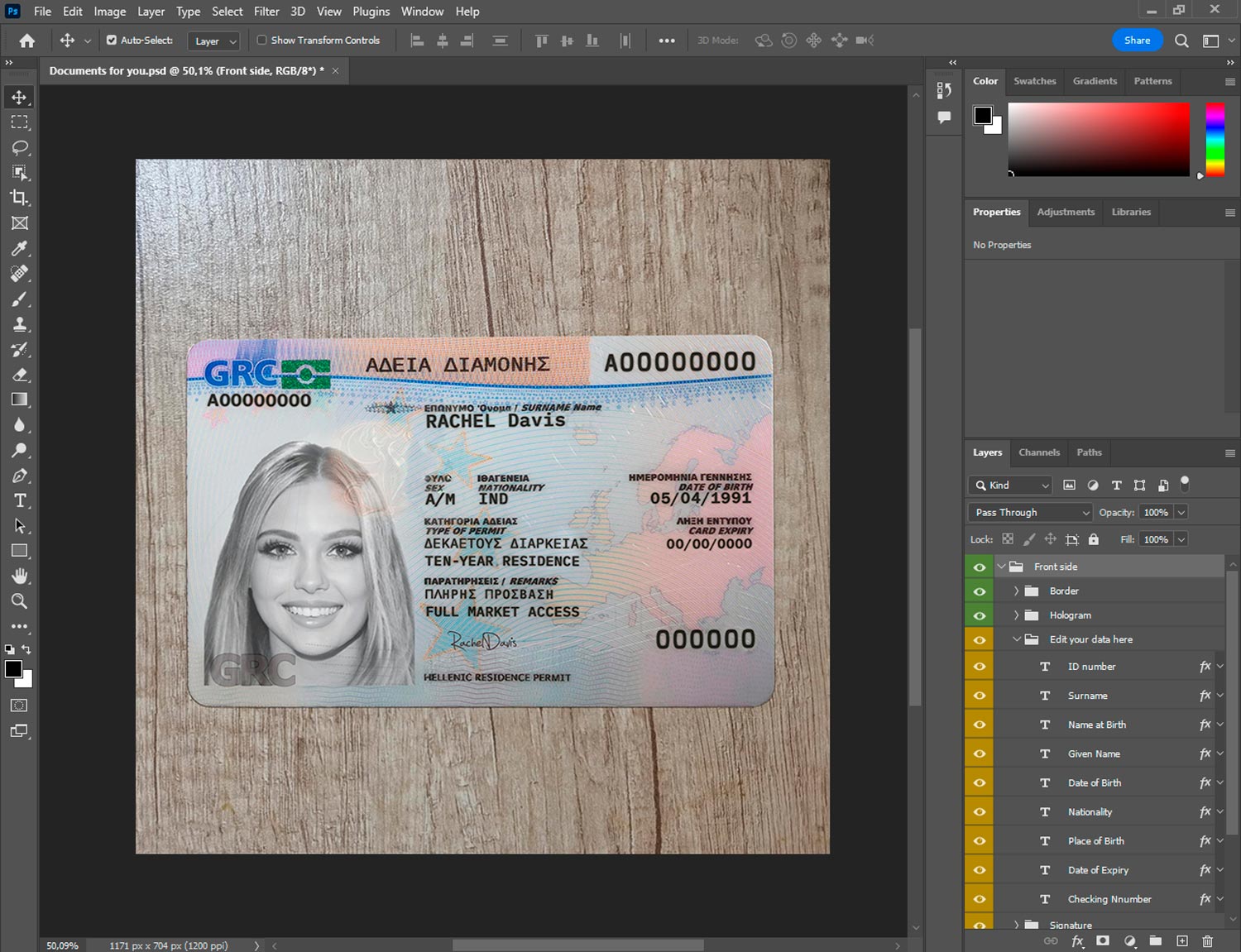Open the Filter menu
Image resolution: width=1241 pixels, height=952 pixels.
(x=266, y=11)
